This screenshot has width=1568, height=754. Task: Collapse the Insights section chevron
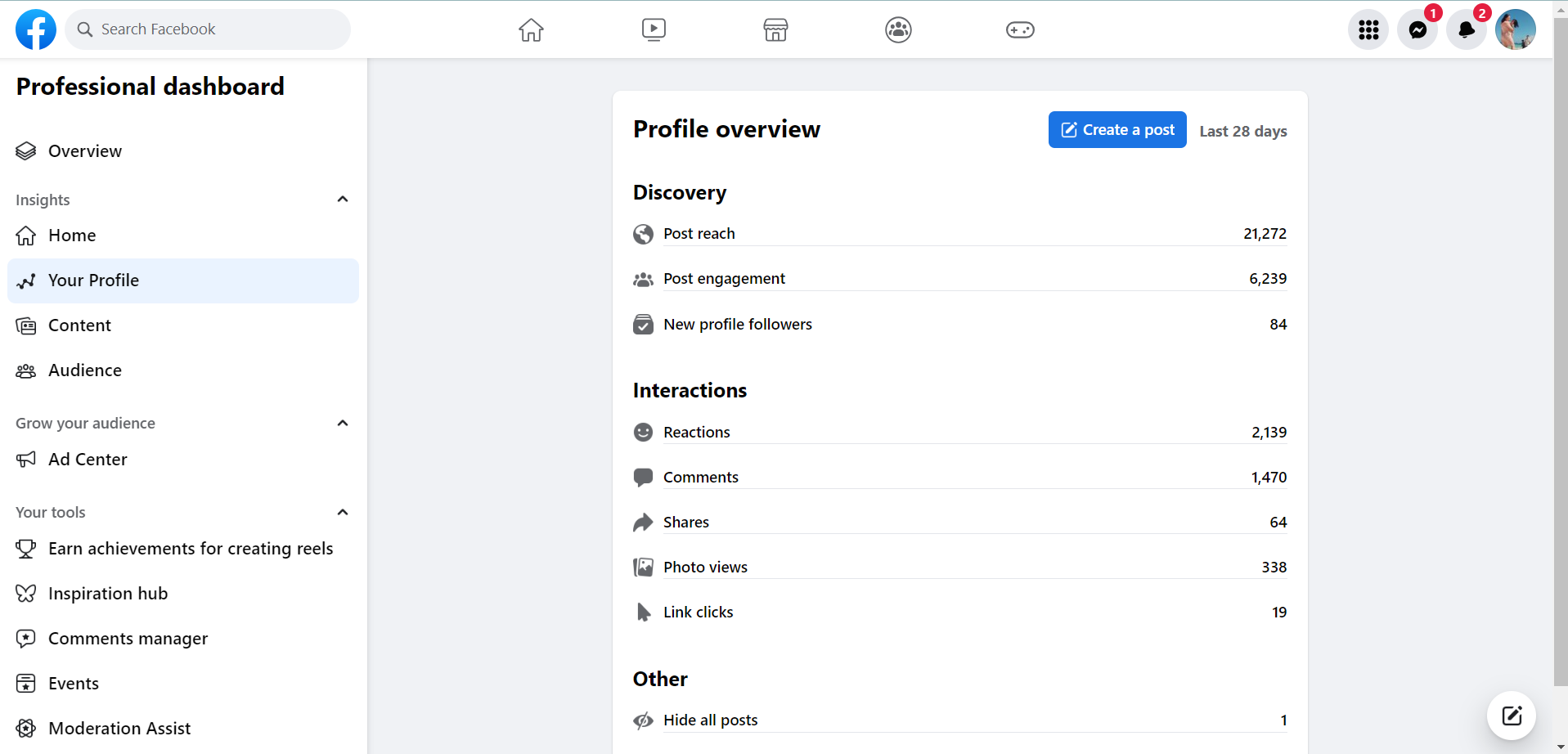pyautogui.click(x=343, y=200)
